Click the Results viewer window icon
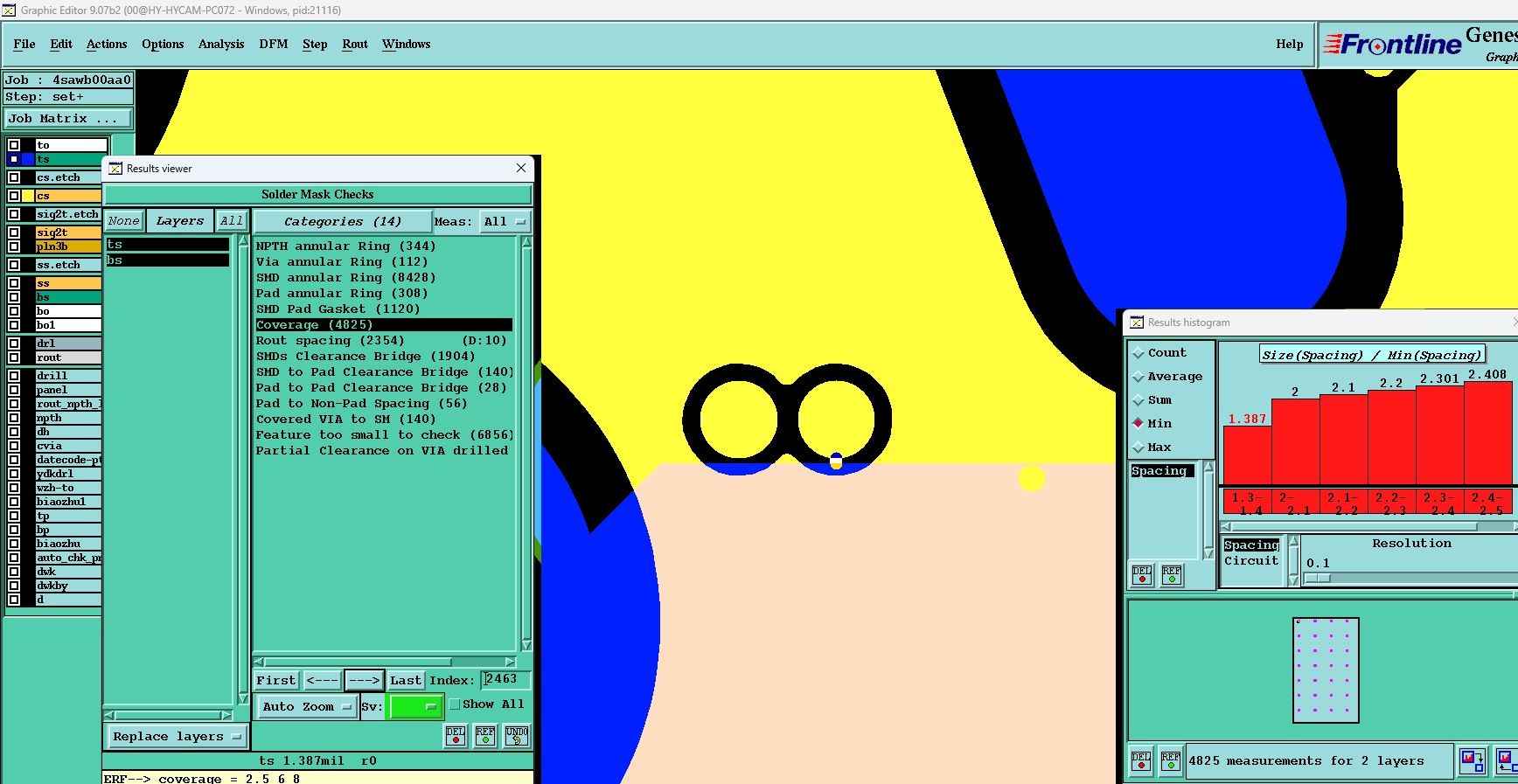 [115, 169]
